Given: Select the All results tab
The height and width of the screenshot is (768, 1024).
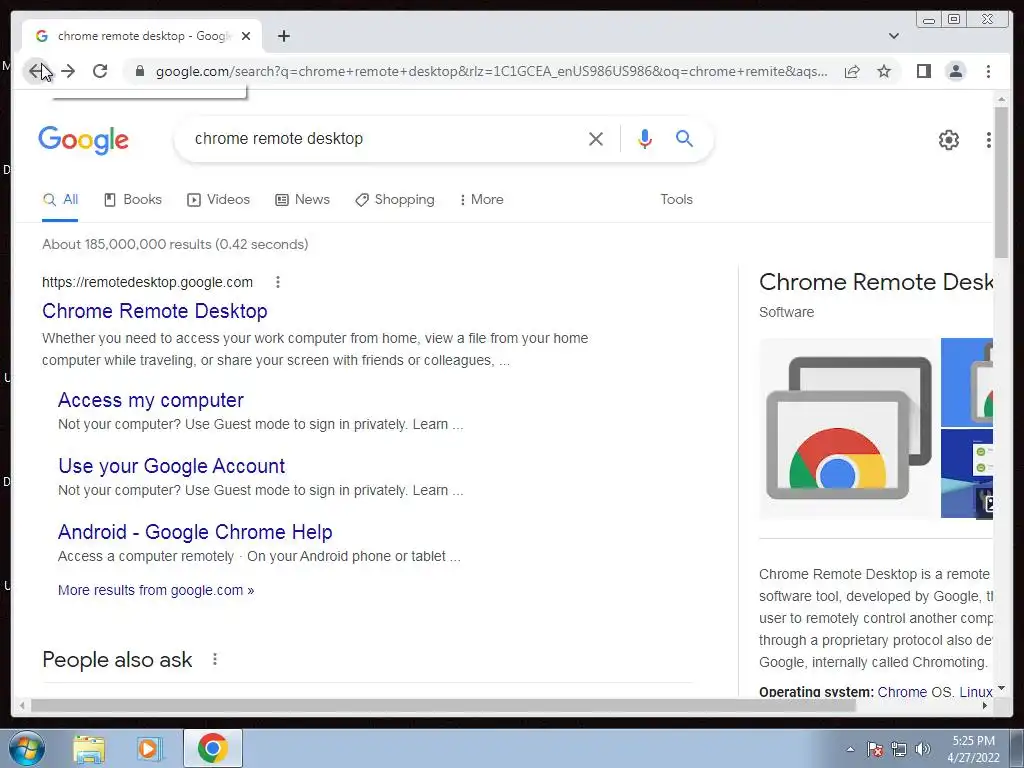Looking at the screenshot, I should pos(60,200).
